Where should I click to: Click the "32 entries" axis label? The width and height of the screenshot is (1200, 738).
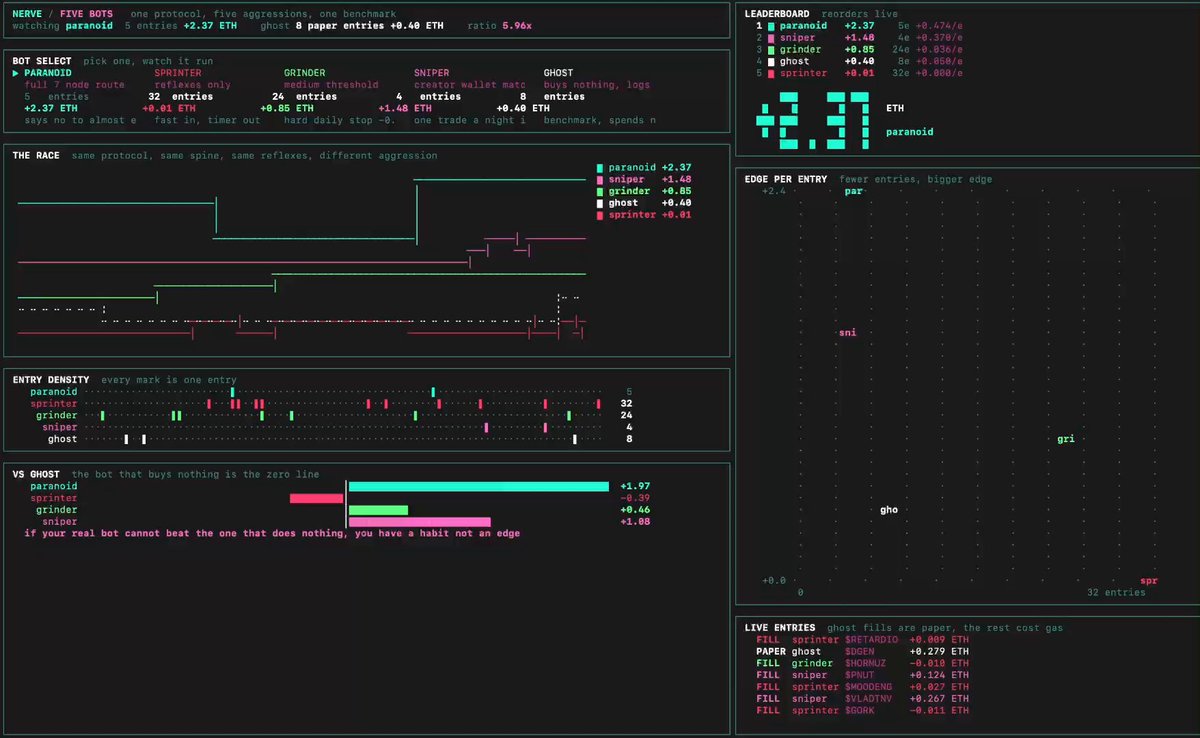coord(1117,593)
